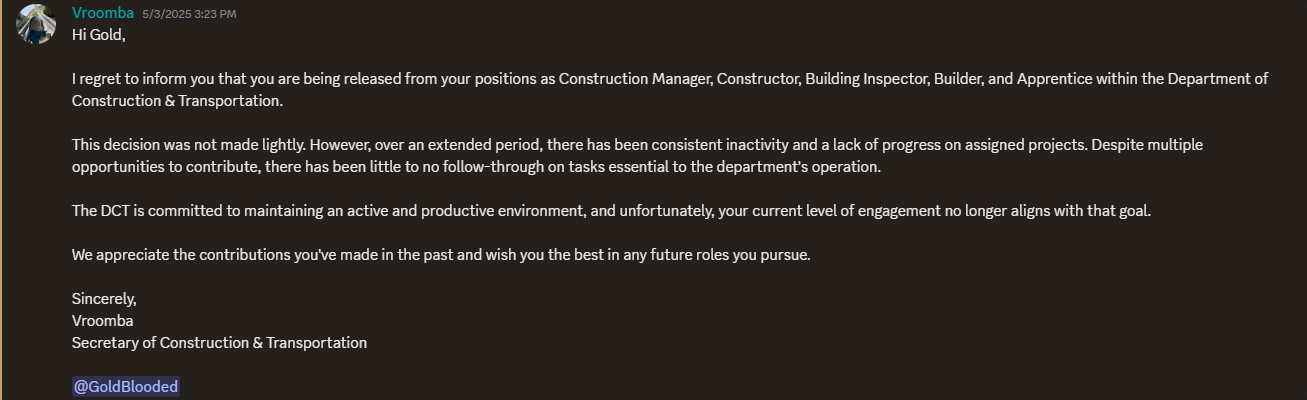Click 'Construction & Transportation.' ending the first paragraph
Viewport: 1307px width, 400px height.
(x=177, y=101)
